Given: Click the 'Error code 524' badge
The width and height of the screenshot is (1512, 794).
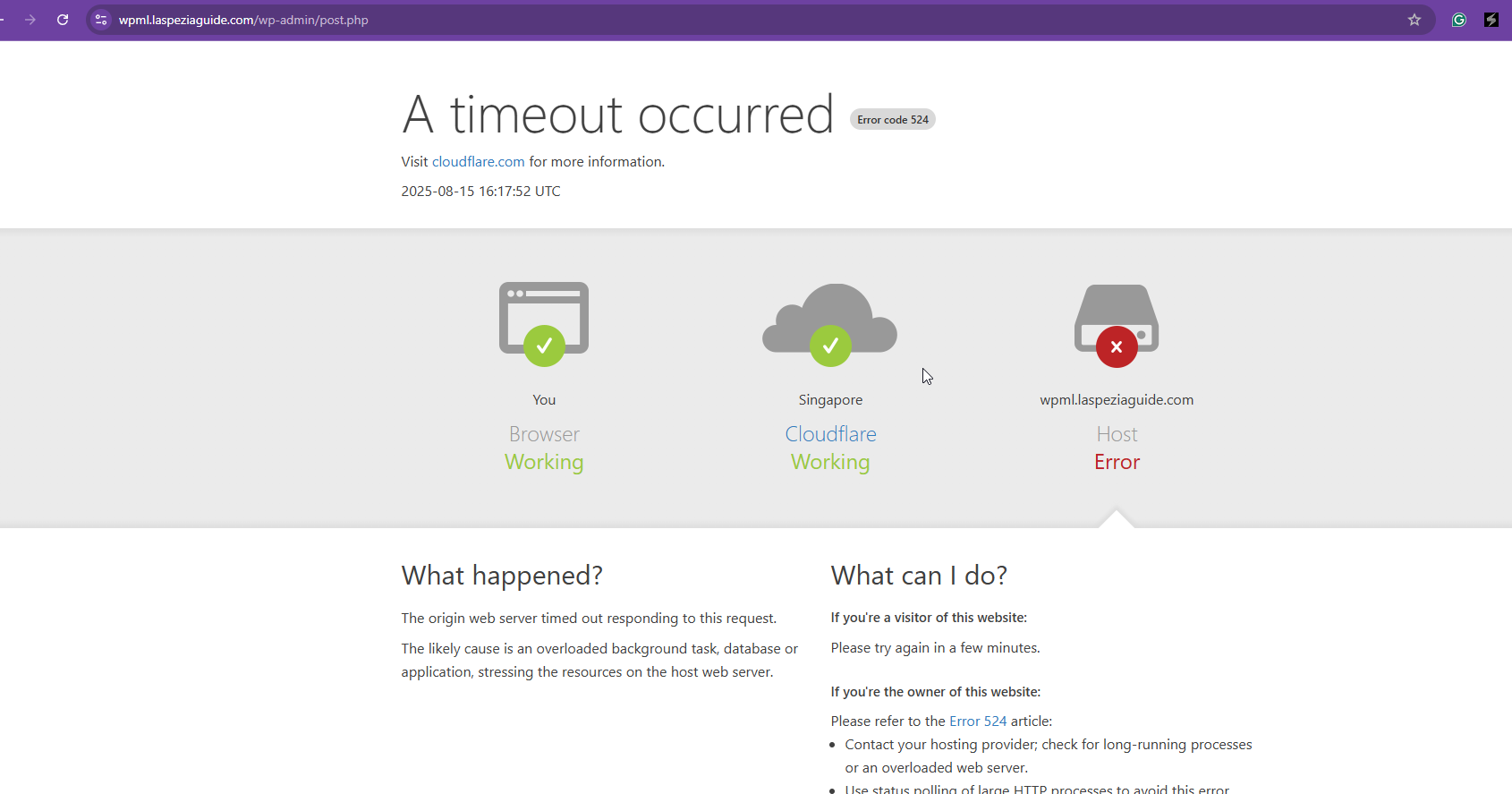Looking at the screenshot, I should 893,120.
